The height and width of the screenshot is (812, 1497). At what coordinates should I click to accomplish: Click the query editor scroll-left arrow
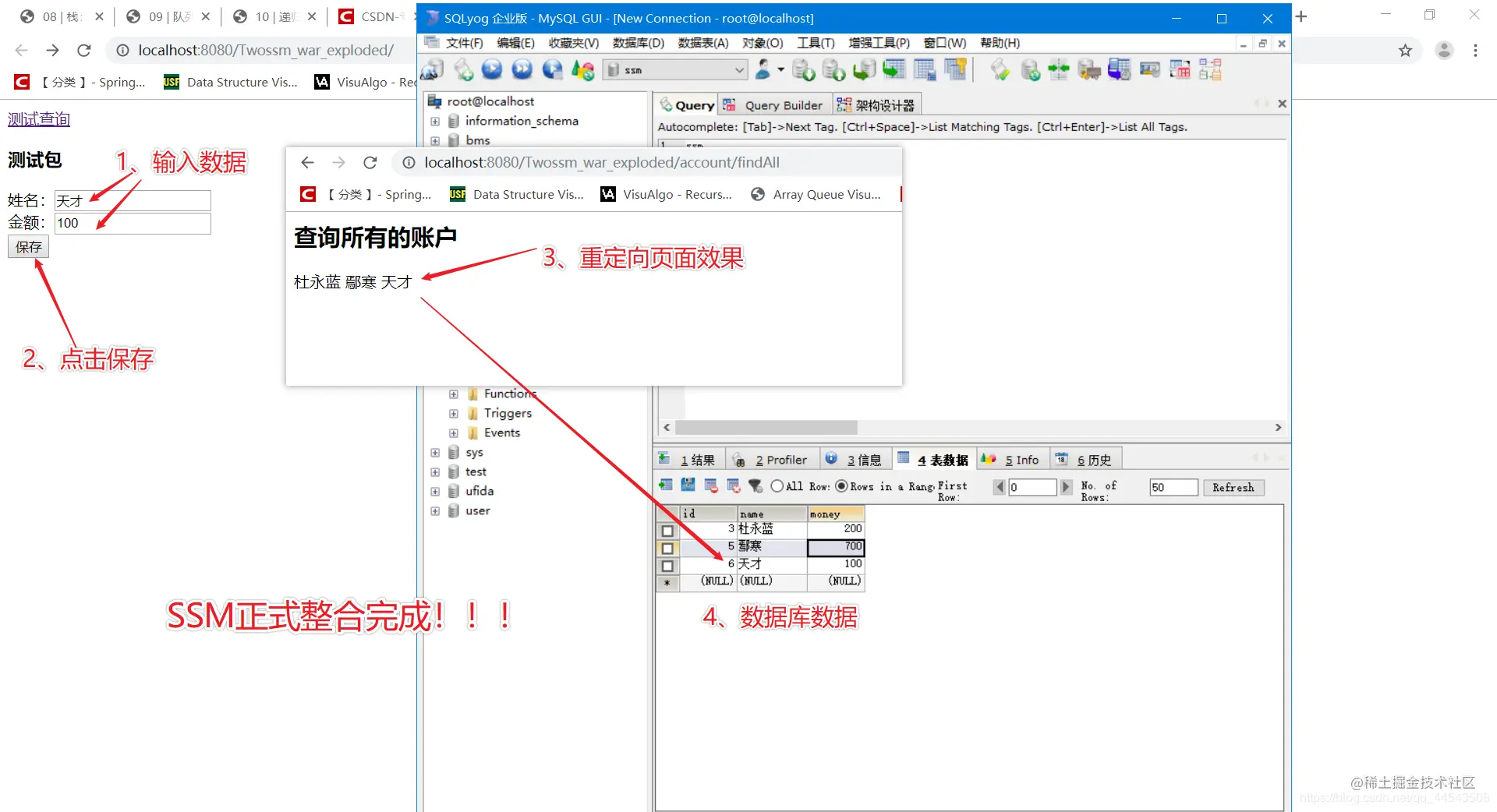(667, 427)
